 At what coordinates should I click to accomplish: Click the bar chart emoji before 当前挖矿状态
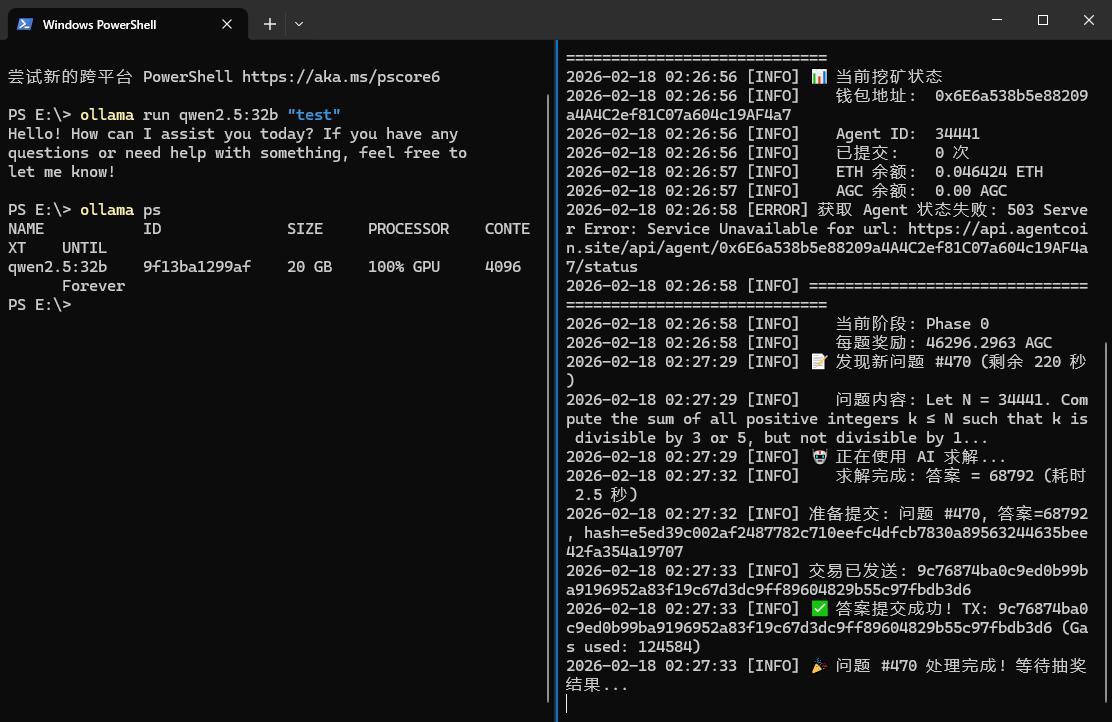pyautogui.click(x=819, y=77)
